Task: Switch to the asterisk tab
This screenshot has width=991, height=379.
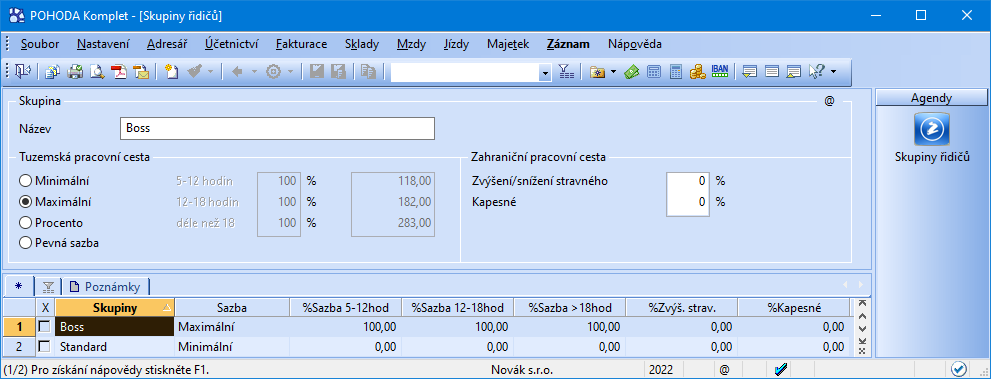Action: (x=18, y=286)
